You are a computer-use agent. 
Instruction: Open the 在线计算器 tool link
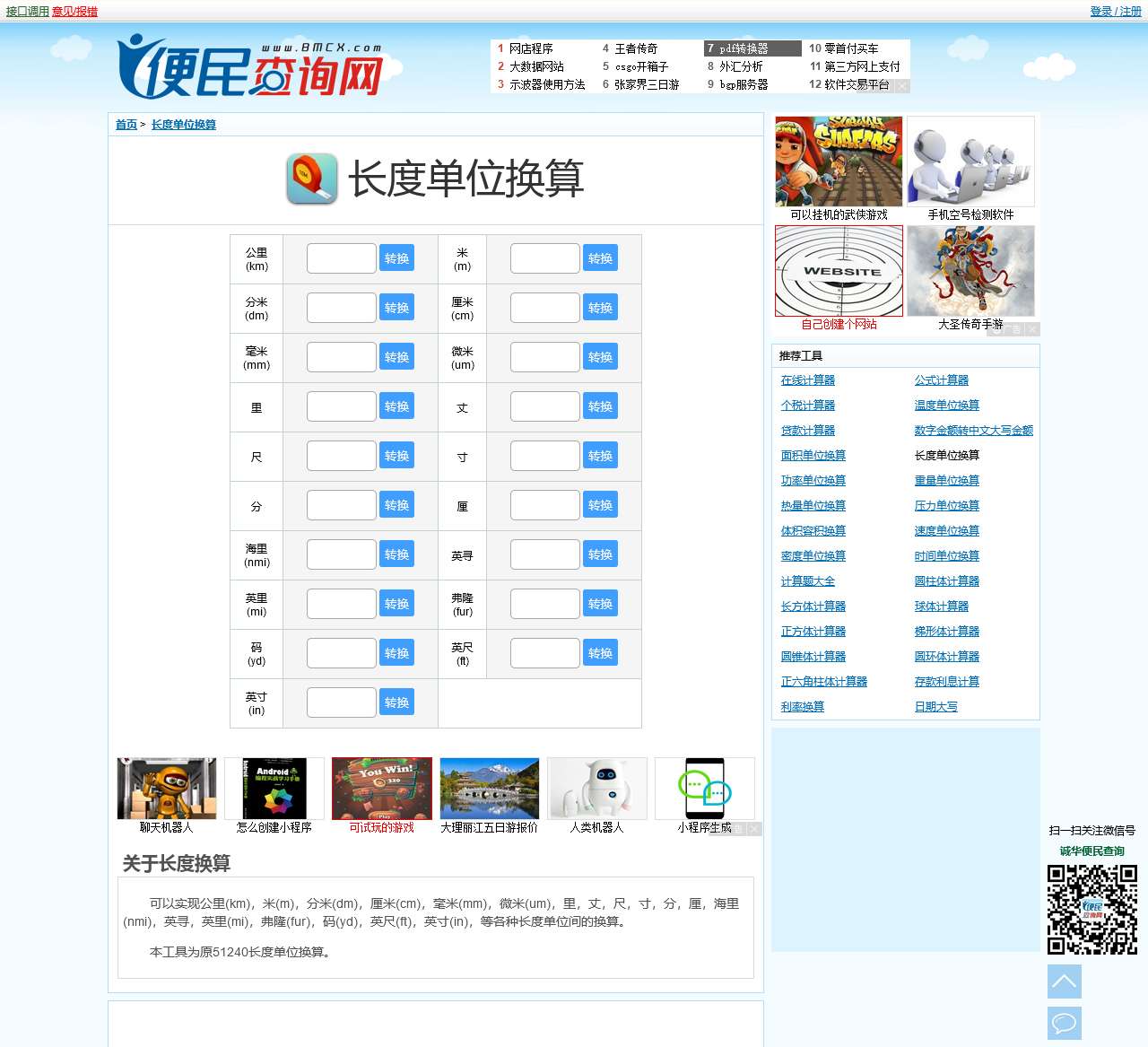click(x=808, y=380)
